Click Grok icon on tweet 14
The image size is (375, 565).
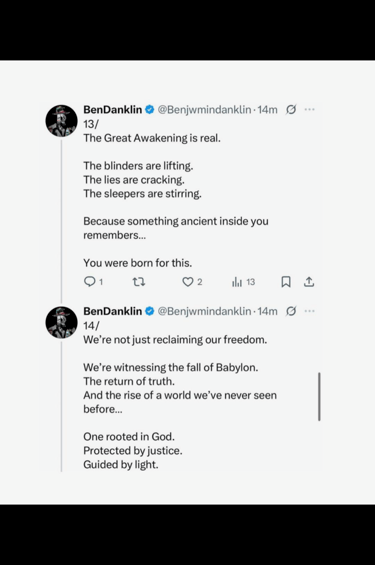291,311
